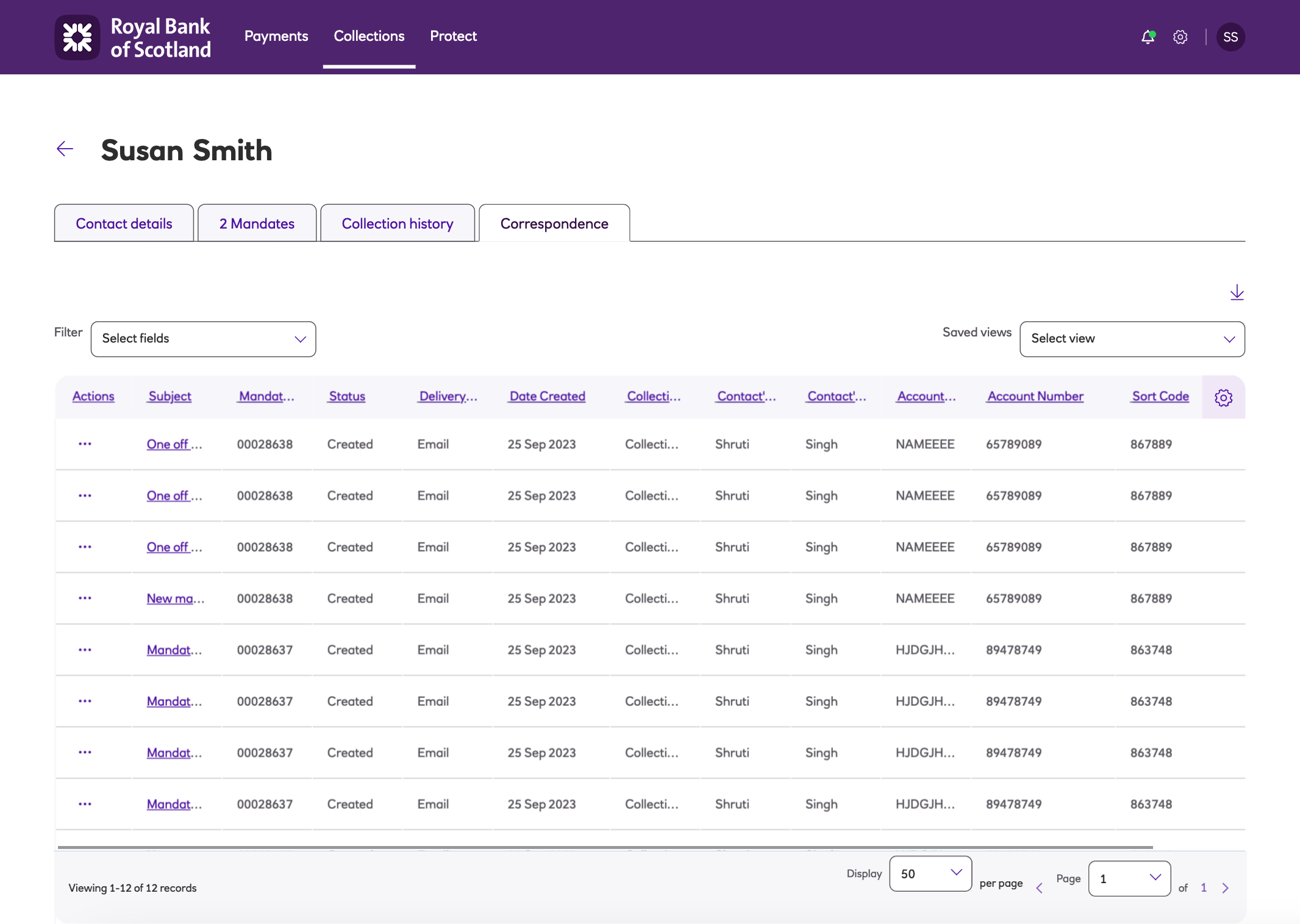Open the Protect menu
This screenshot has height=924, width=1300.
pos(453,36)
